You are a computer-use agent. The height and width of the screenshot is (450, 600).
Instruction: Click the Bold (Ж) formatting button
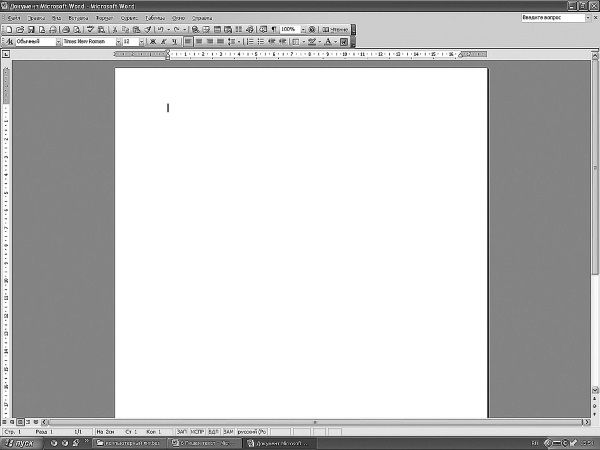(x=152, y=42)
